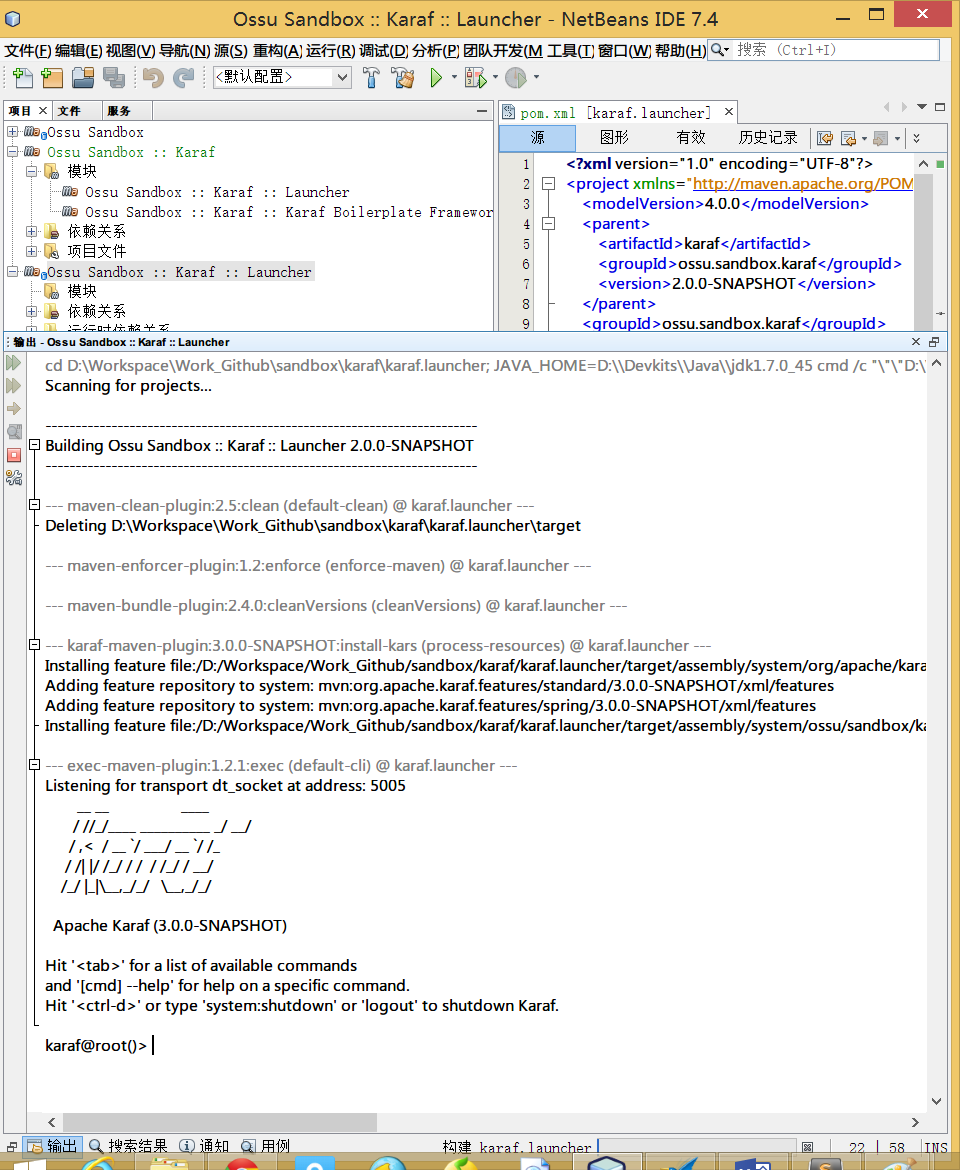Rerun build with top green arrows icon
Viewport: 960px width, 1170px height.
(x=13, y=363)
